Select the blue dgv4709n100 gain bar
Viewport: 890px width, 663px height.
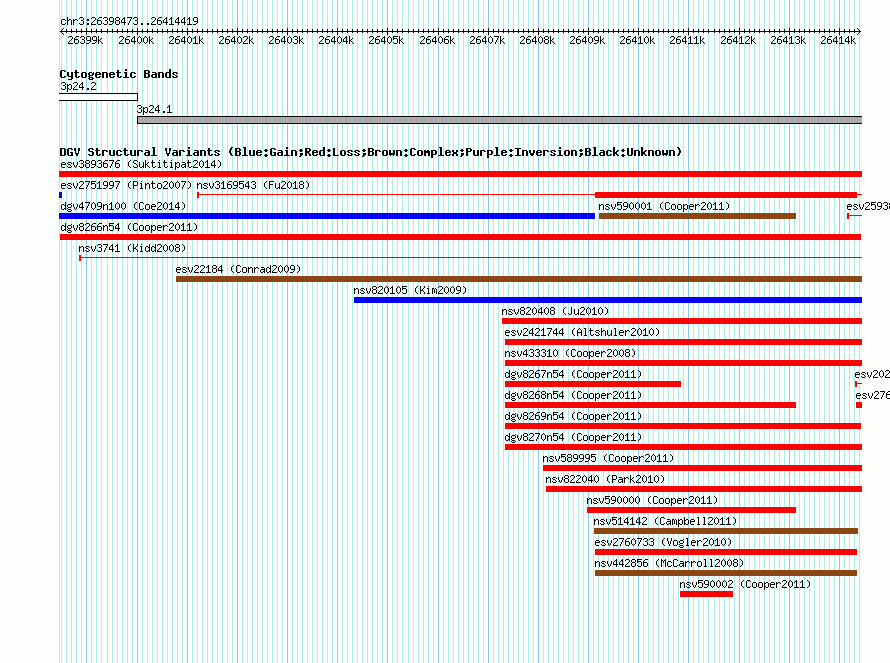tap(327, 216)
